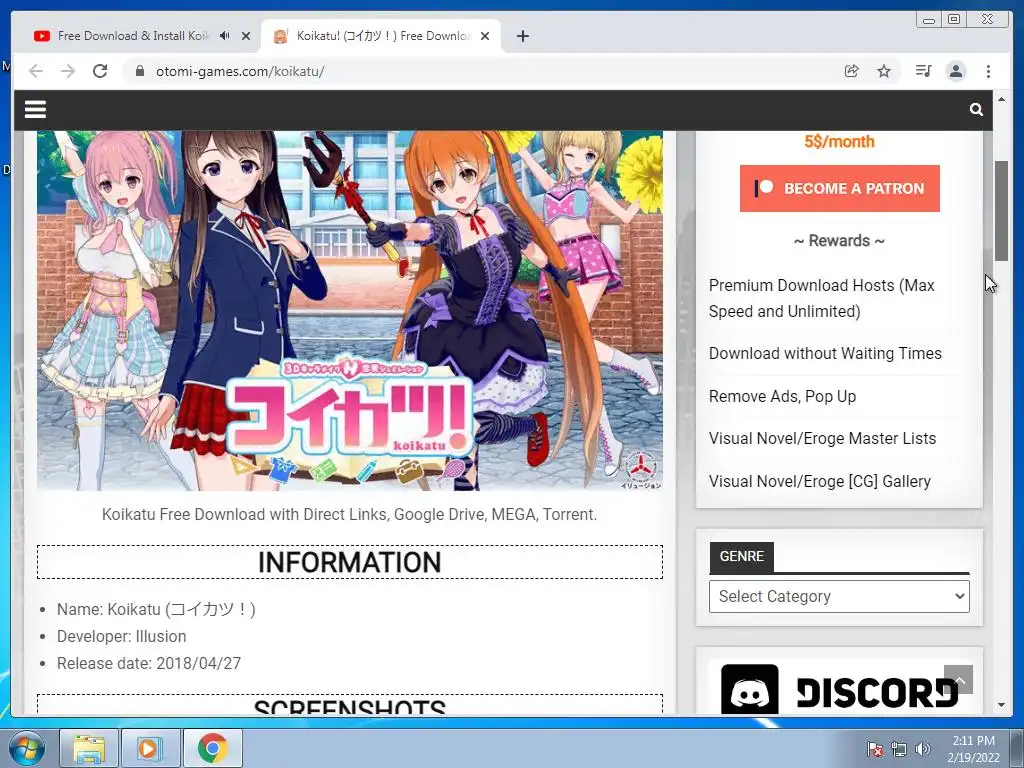The image size is (1024, 768).
Task: Bookmark this page with star
Action: [x=884, y=71]
